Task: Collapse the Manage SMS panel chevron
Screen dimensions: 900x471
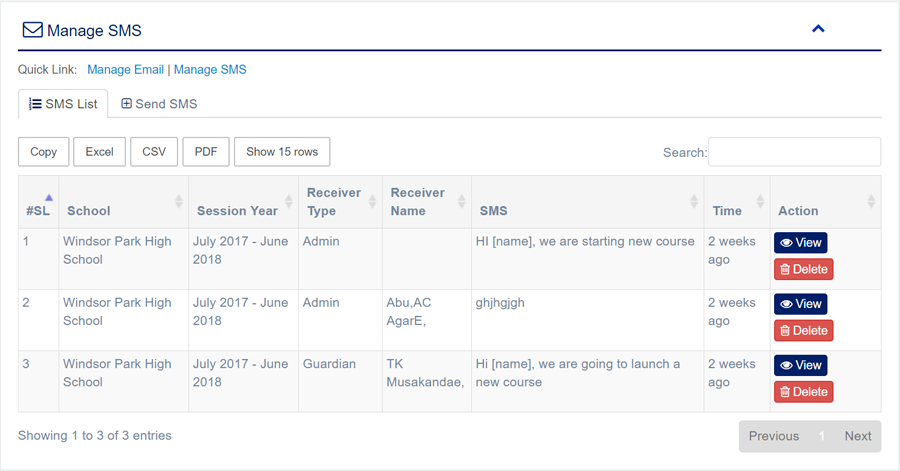Action: point(818,29)
